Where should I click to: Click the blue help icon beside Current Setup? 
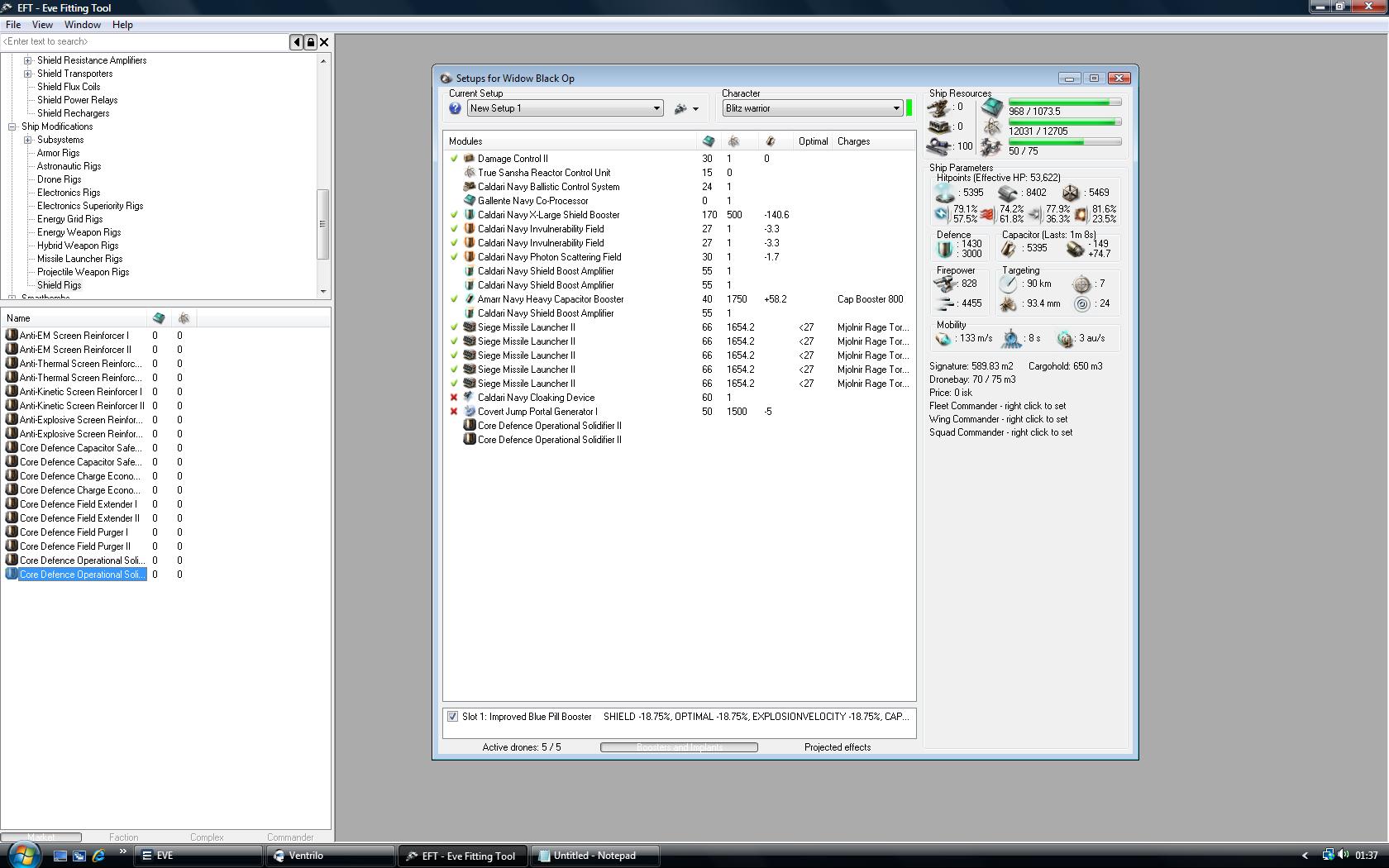coord(455,108)
